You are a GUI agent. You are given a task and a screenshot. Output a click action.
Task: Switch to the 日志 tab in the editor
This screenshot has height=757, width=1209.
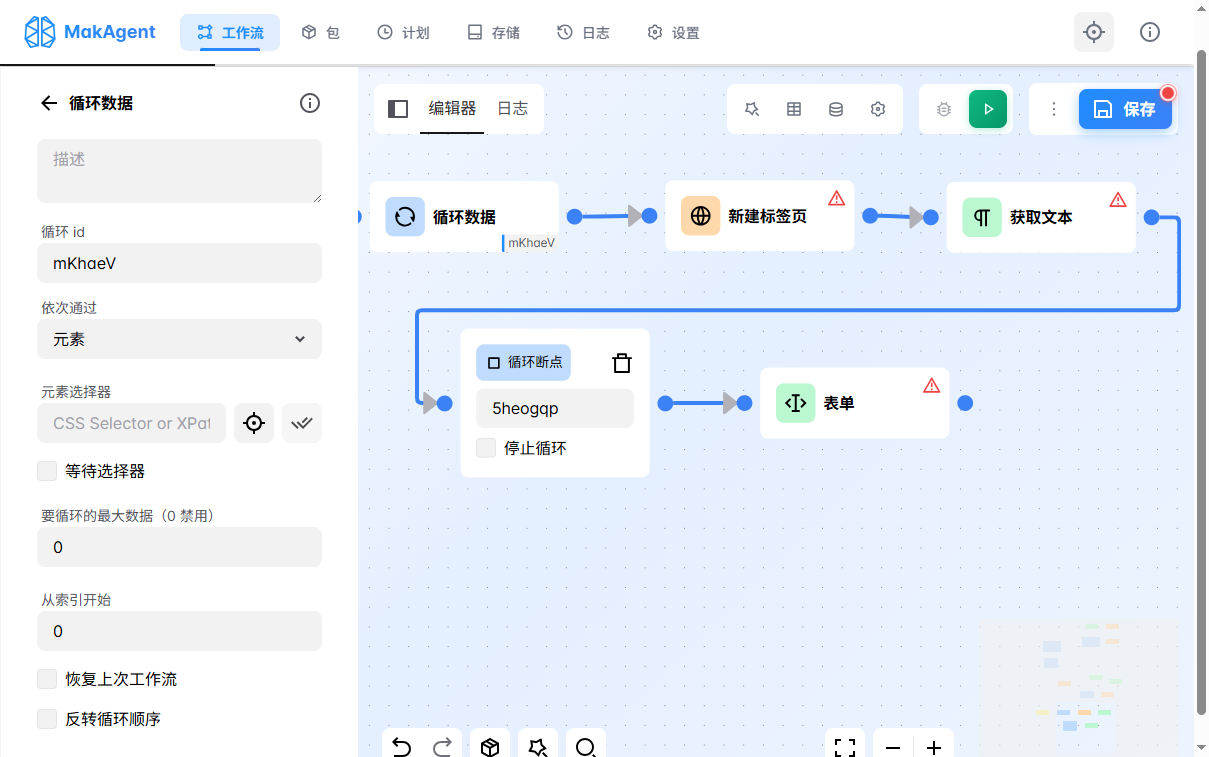tap(513, 109)
